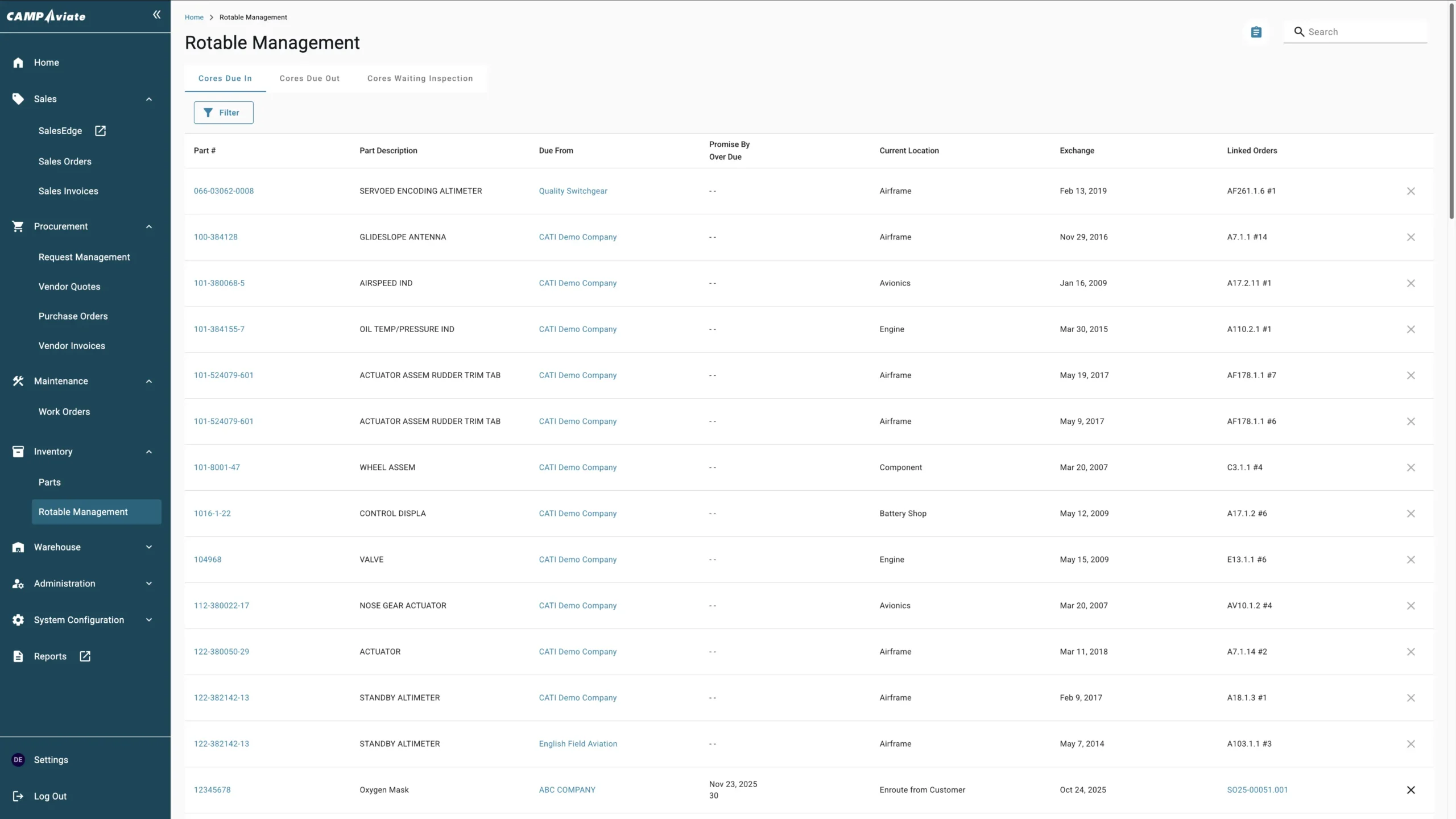Image resolution: width=1456 pixels, height=819 pixels.
Task: Remove the OIL TEMP/PRESSURE IND row with X
Action: tap(1411, 329)
